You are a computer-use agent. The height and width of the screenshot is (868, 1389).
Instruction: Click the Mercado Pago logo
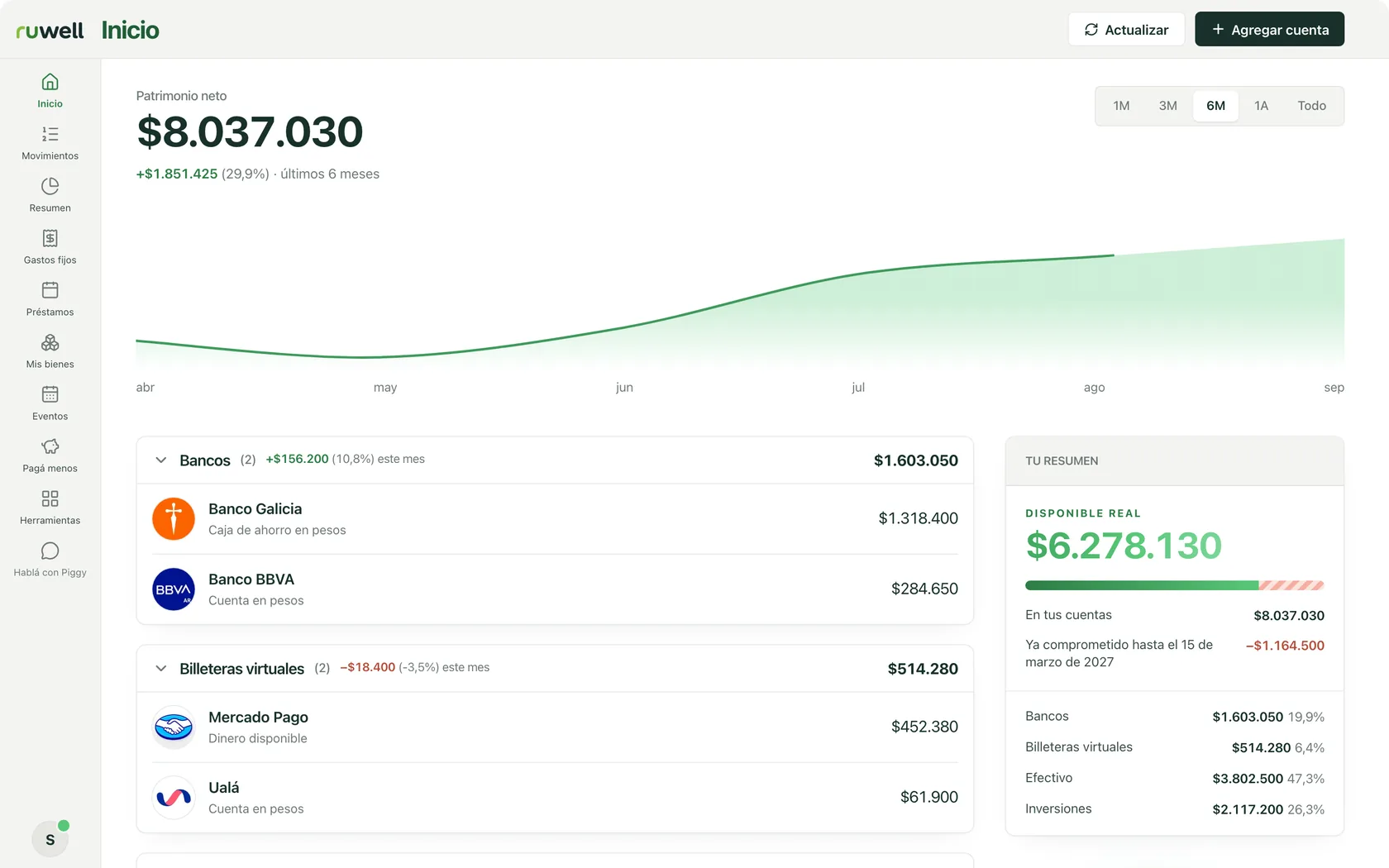[x=174, y=727]
